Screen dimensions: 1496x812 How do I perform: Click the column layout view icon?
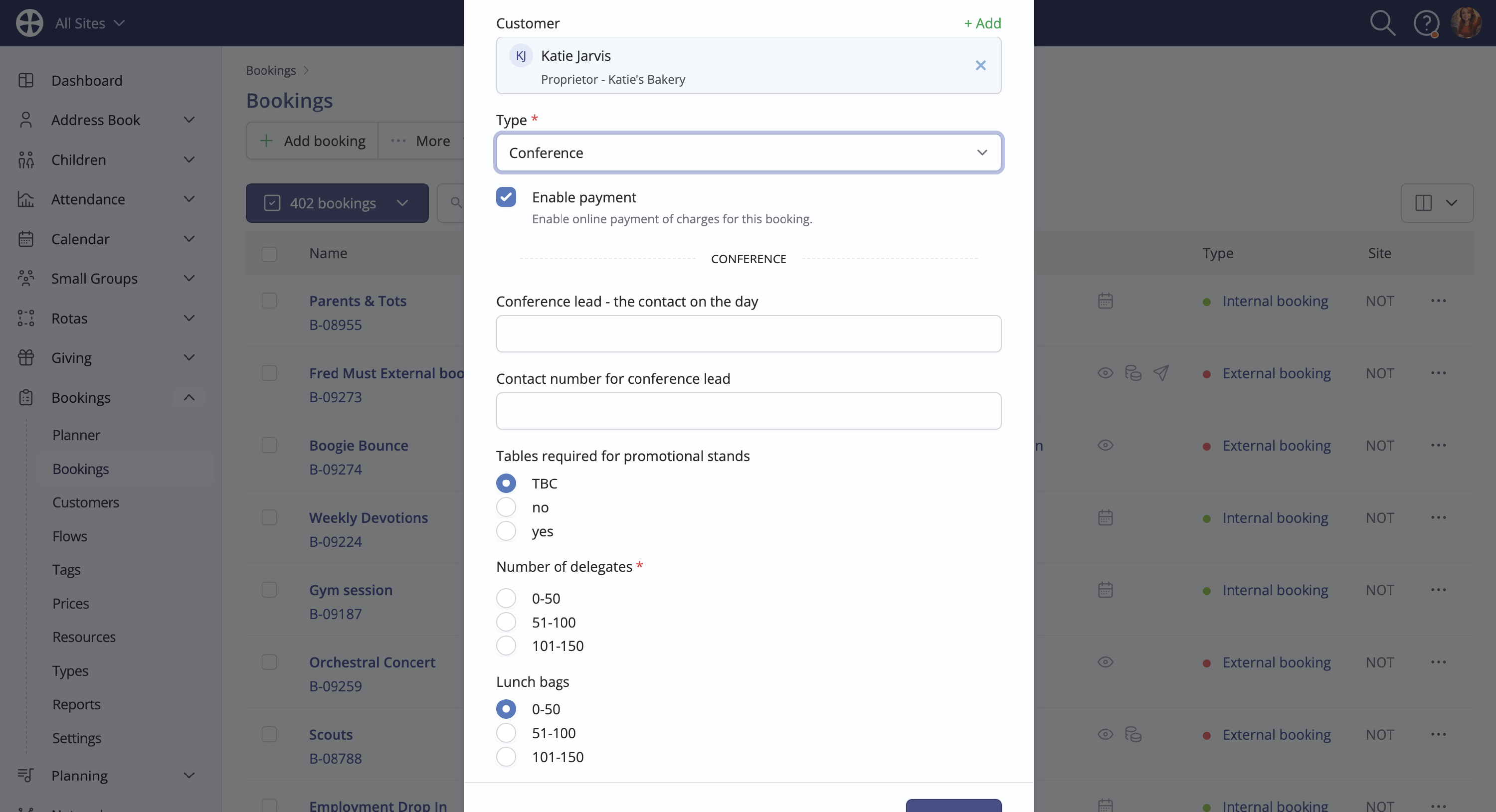coord(1423,203)
